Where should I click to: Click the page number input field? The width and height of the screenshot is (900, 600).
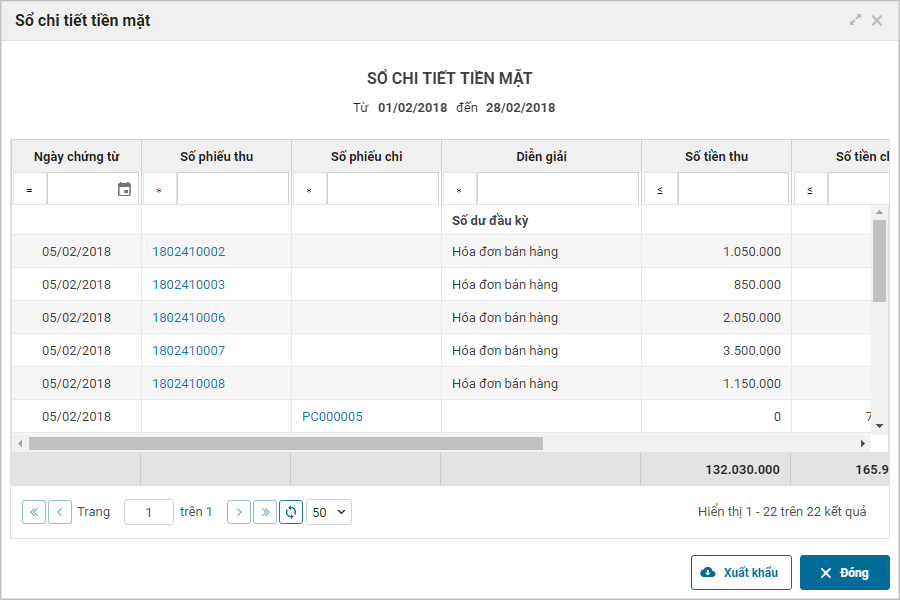click(x=149, y=512)
